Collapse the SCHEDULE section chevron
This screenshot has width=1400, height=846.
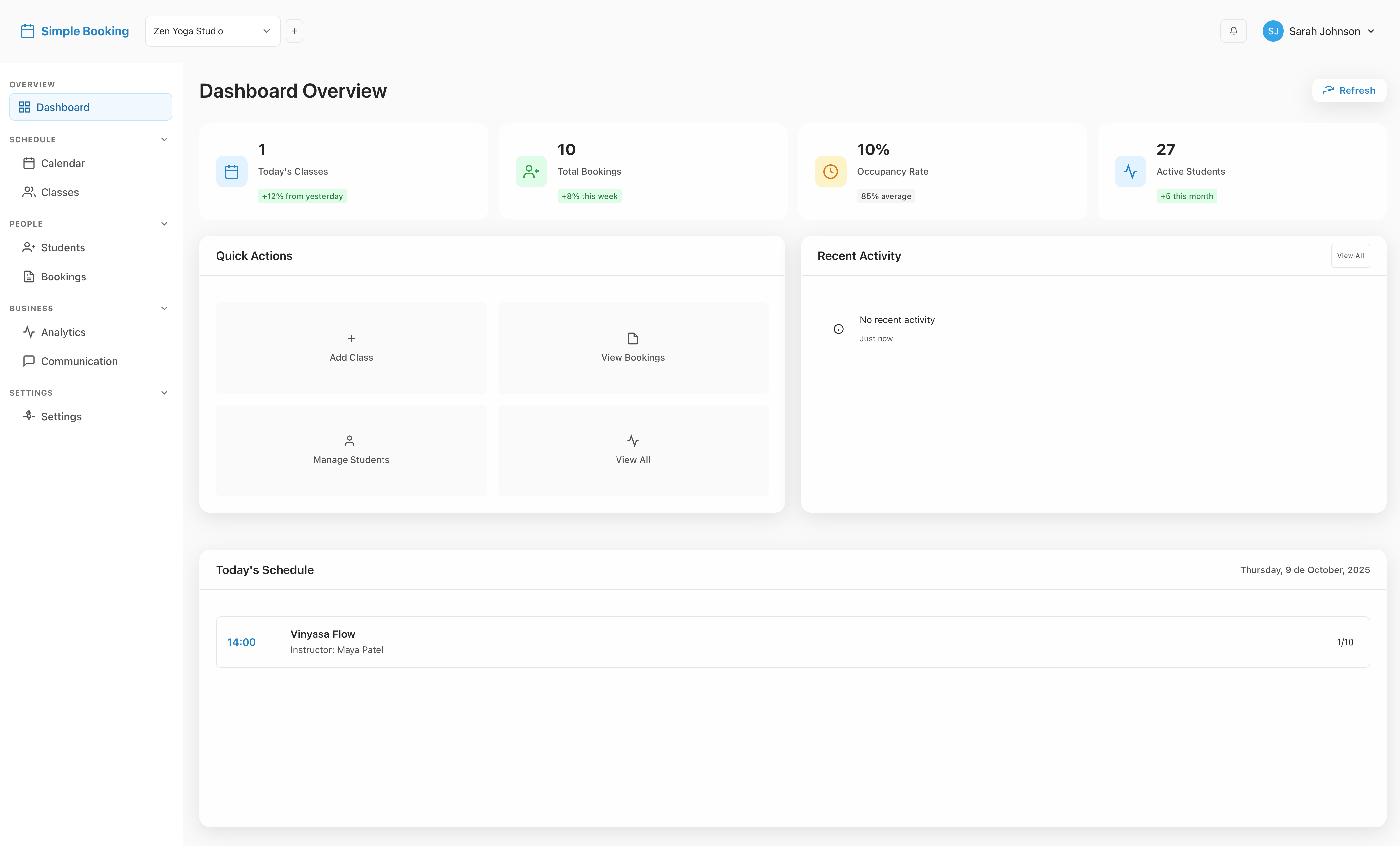tap(164, 139)
